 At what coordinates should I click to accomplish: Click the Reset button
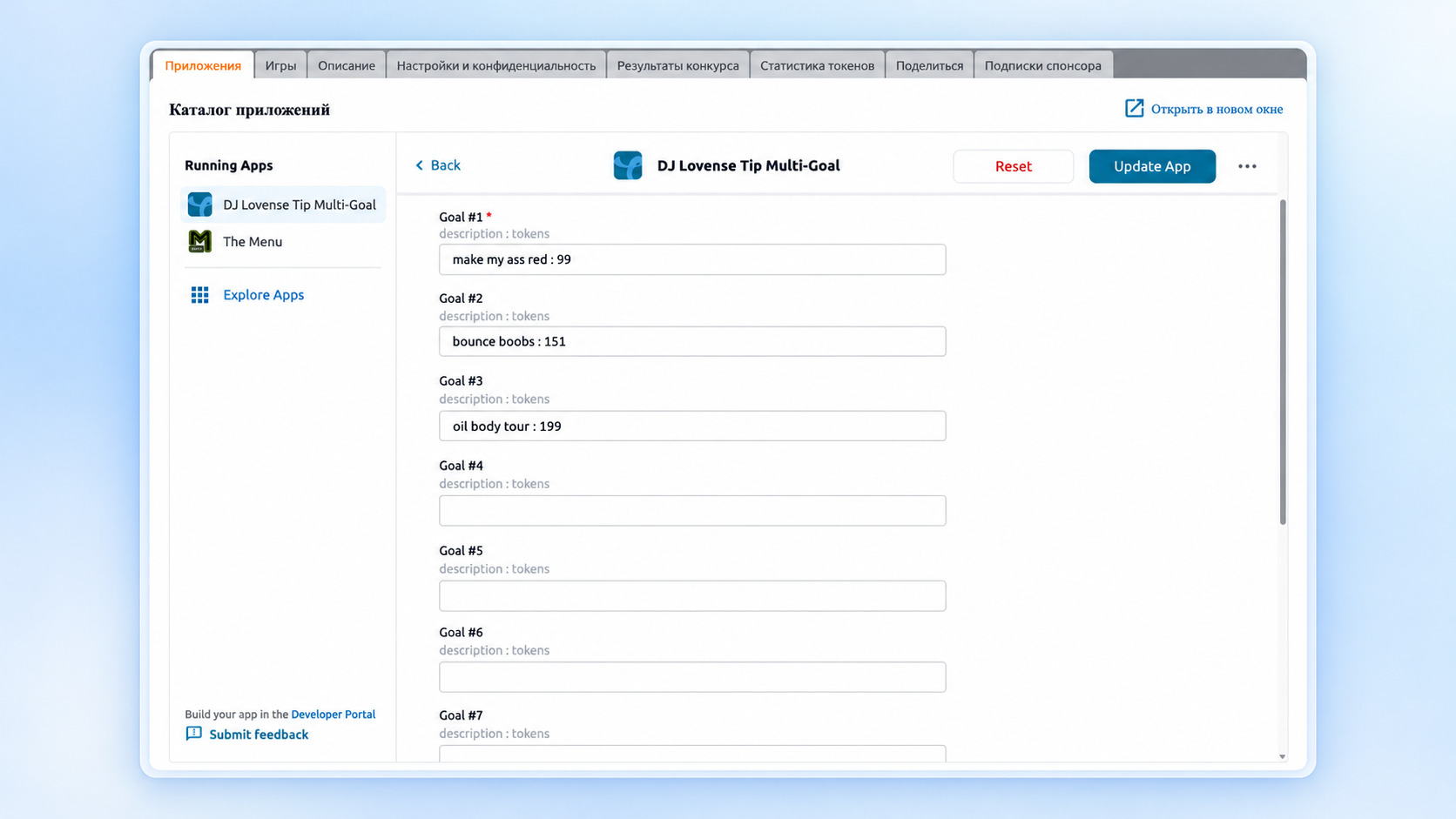1014,166
